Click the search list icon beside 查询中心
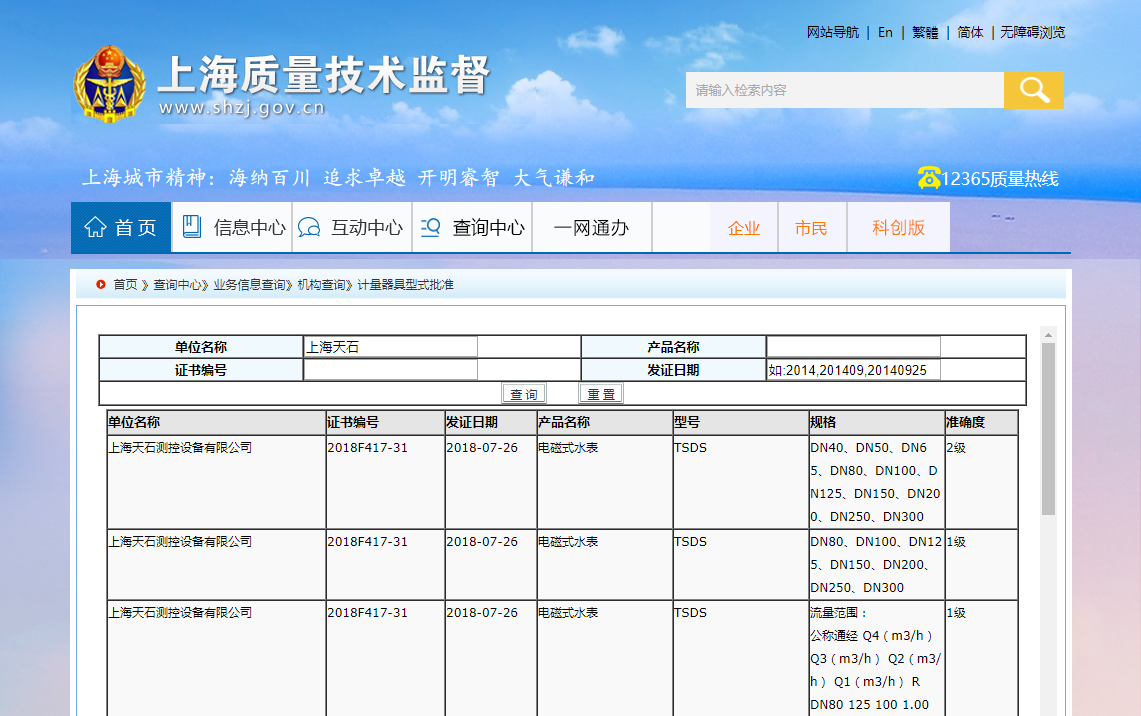The width and height of the screenshot is (1141, 716). [431, 228]
